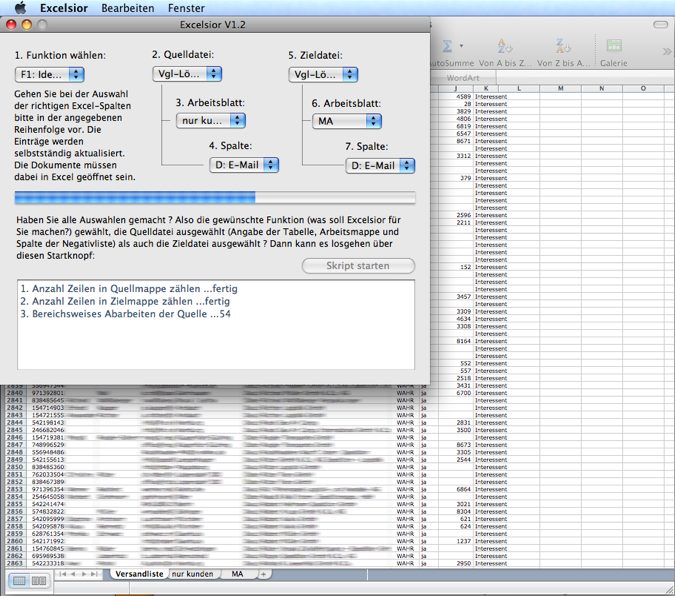The image size is (675, 596).
Task: Switch to the MA sheet tab
Action: 237,574
